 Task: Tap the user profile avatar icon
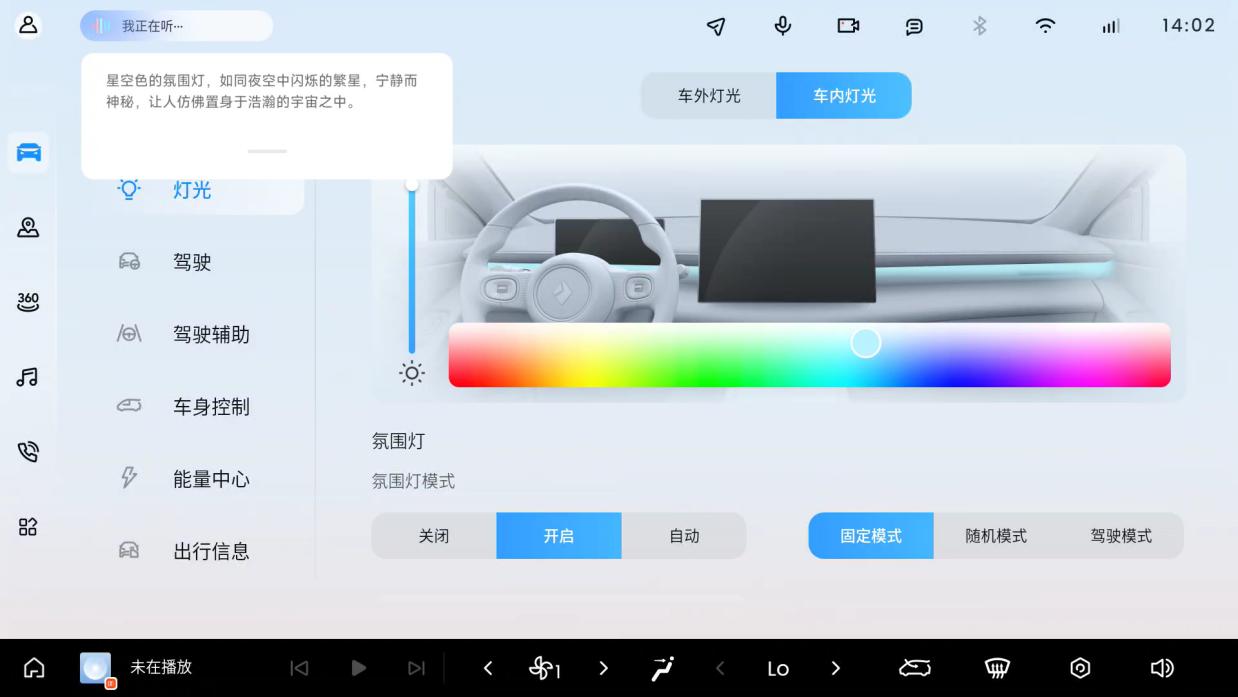tap(28, 26)
